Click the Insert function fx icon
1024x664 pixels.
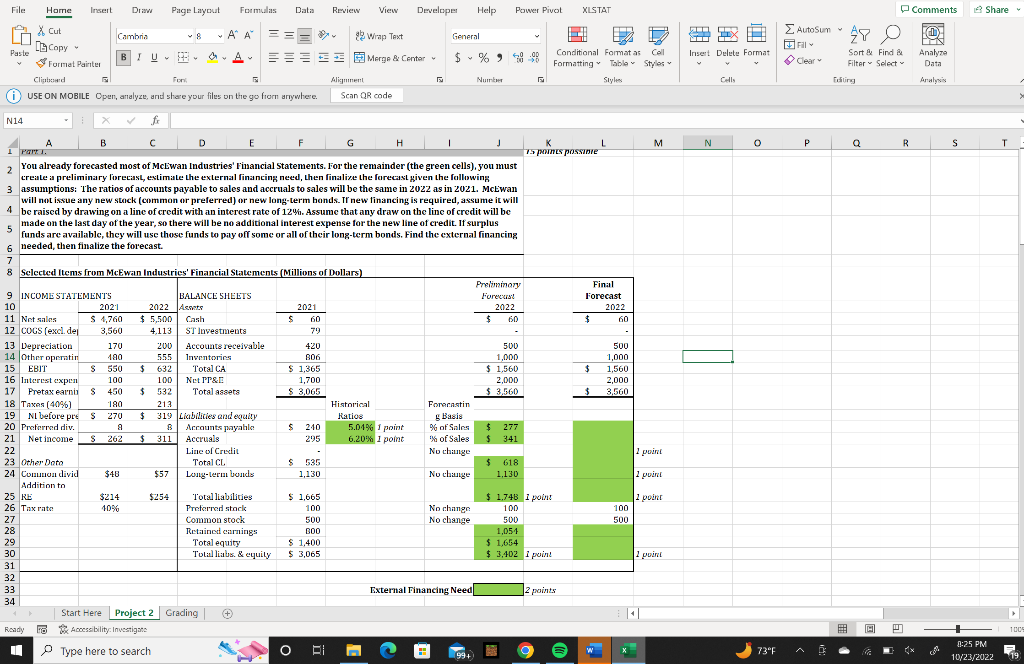coord(155,121)
